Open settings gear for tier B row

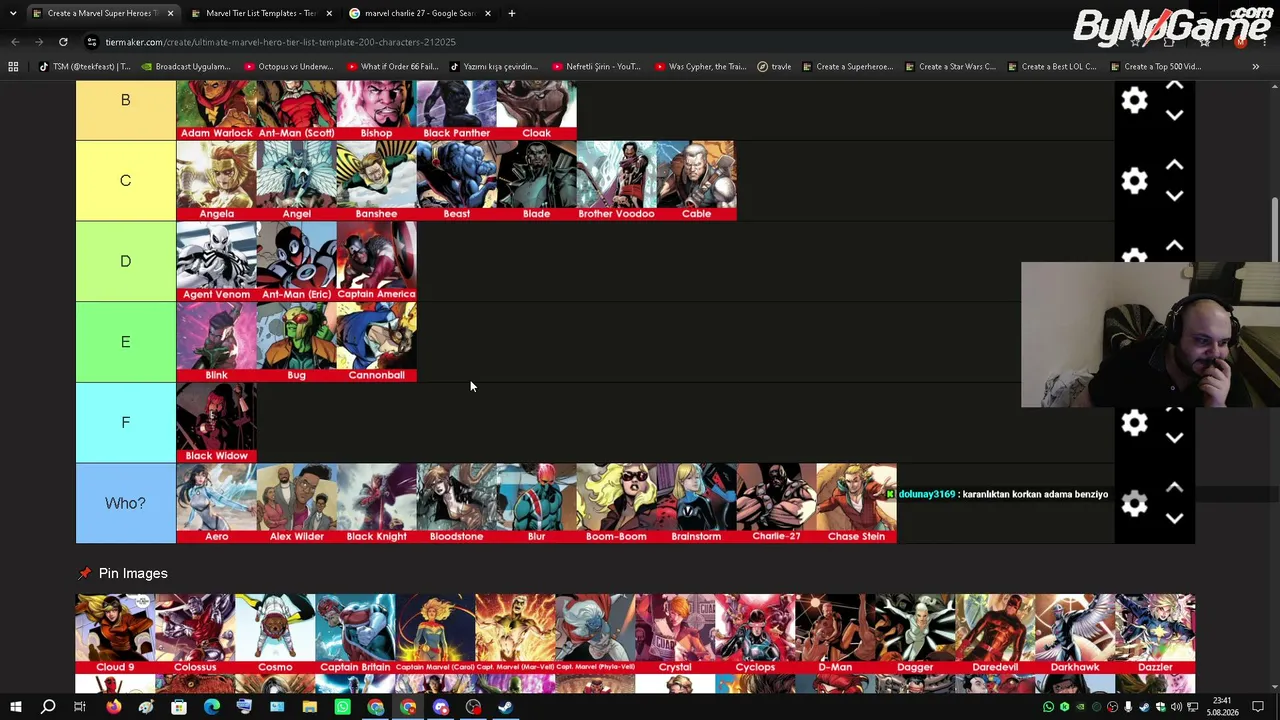tap(1134, 100)
